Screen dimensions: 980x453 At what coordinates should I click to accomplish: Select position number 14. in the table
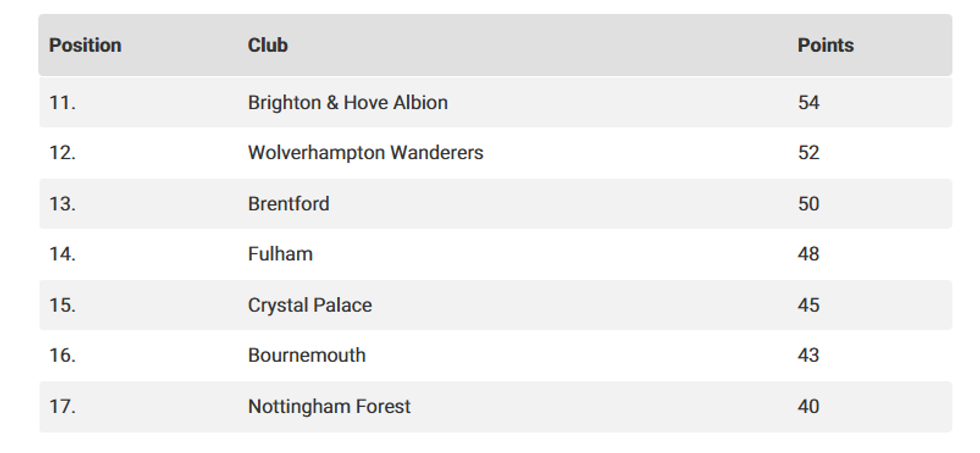[62, 254]
